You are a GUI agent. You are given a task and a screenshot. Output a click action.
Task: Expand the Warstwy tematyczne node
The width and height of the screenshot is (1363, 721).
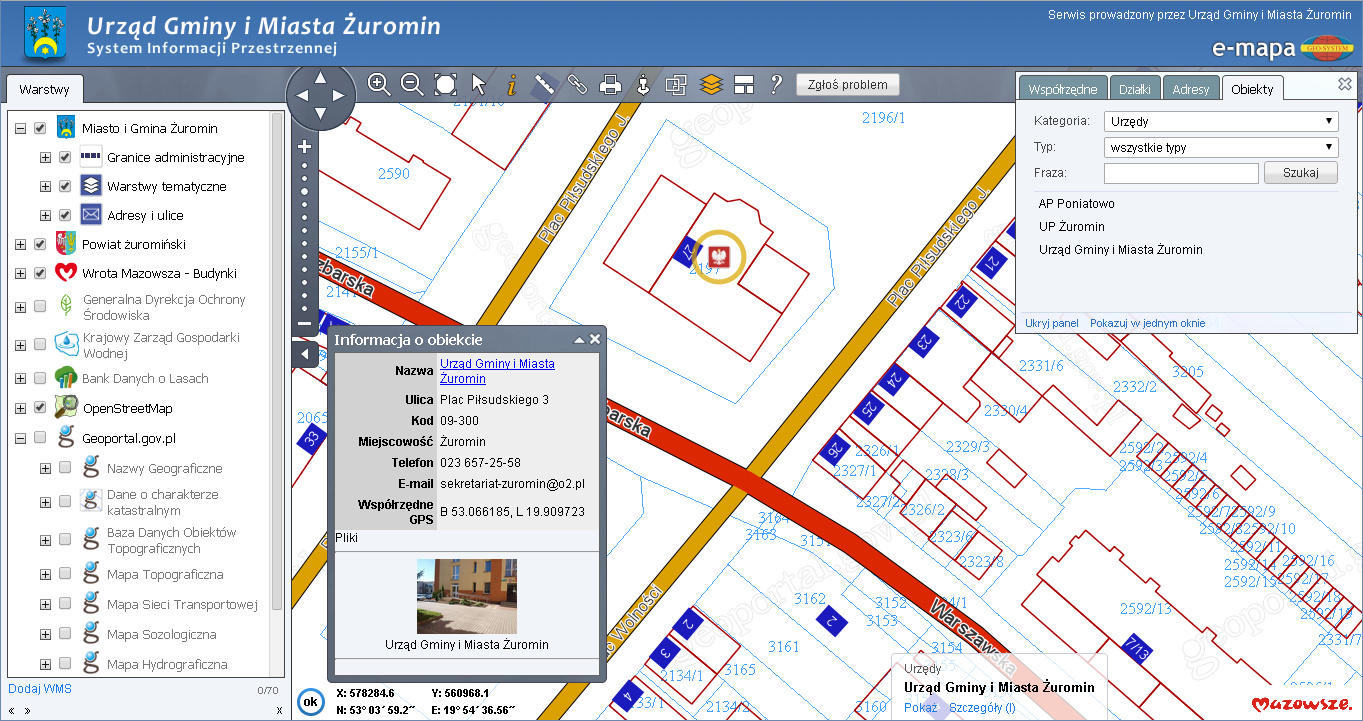[x=45, y=186]
